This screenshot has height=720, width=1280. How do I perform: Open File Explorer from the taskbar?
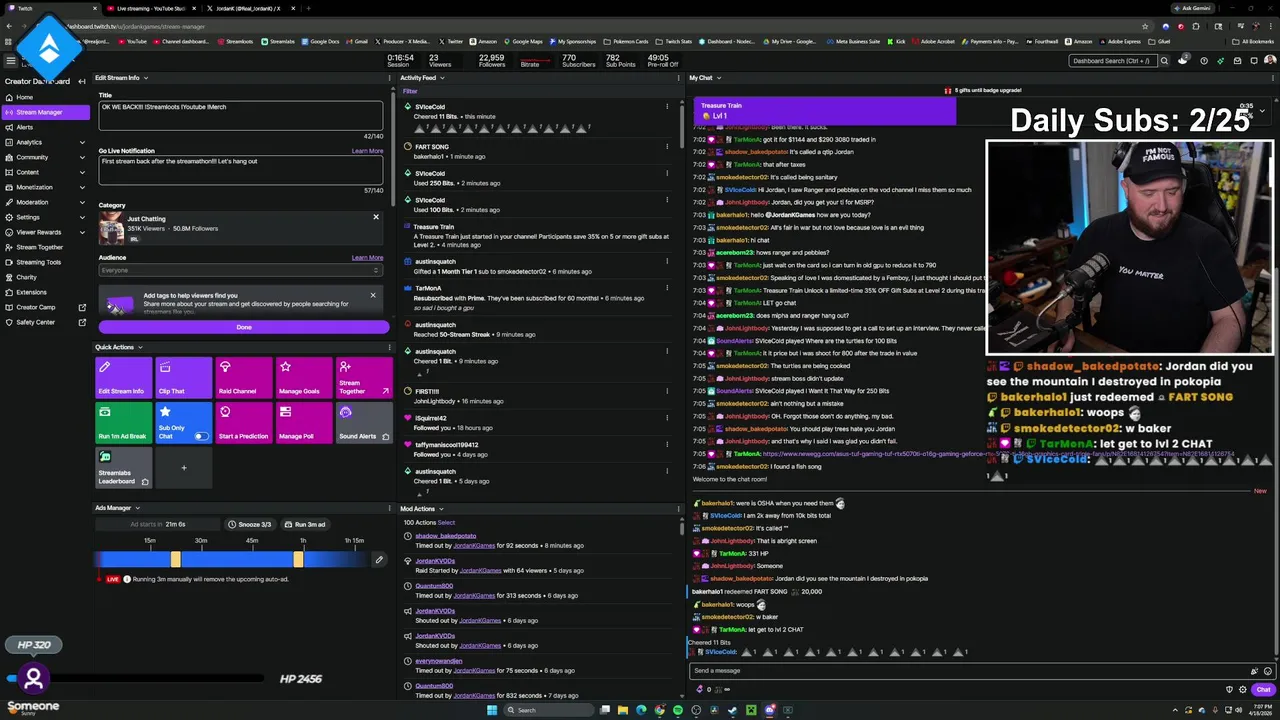click(x=622, y=710)
